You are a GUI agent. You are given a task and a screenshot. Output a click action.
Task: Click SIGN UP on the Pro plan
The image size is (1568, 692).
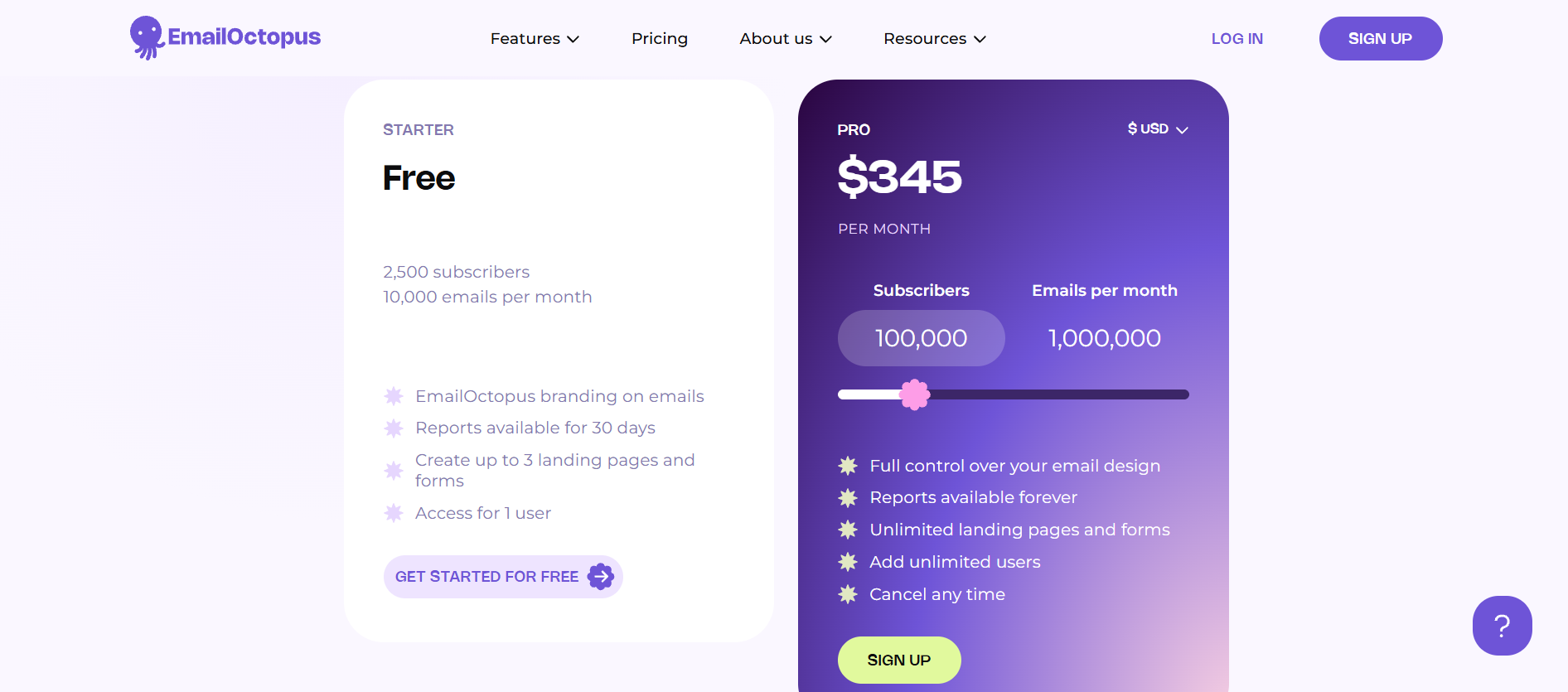point(898,660)
